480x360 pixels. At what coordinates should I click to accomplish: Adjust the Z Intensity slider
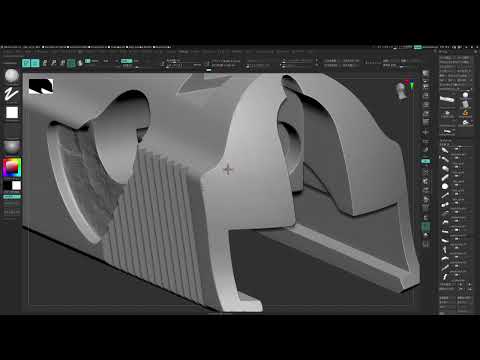[x=128, y=66]
